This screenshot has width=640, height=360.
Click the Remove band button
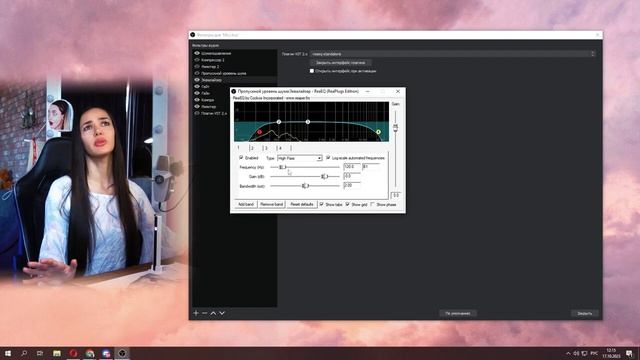tap(272, 204)
